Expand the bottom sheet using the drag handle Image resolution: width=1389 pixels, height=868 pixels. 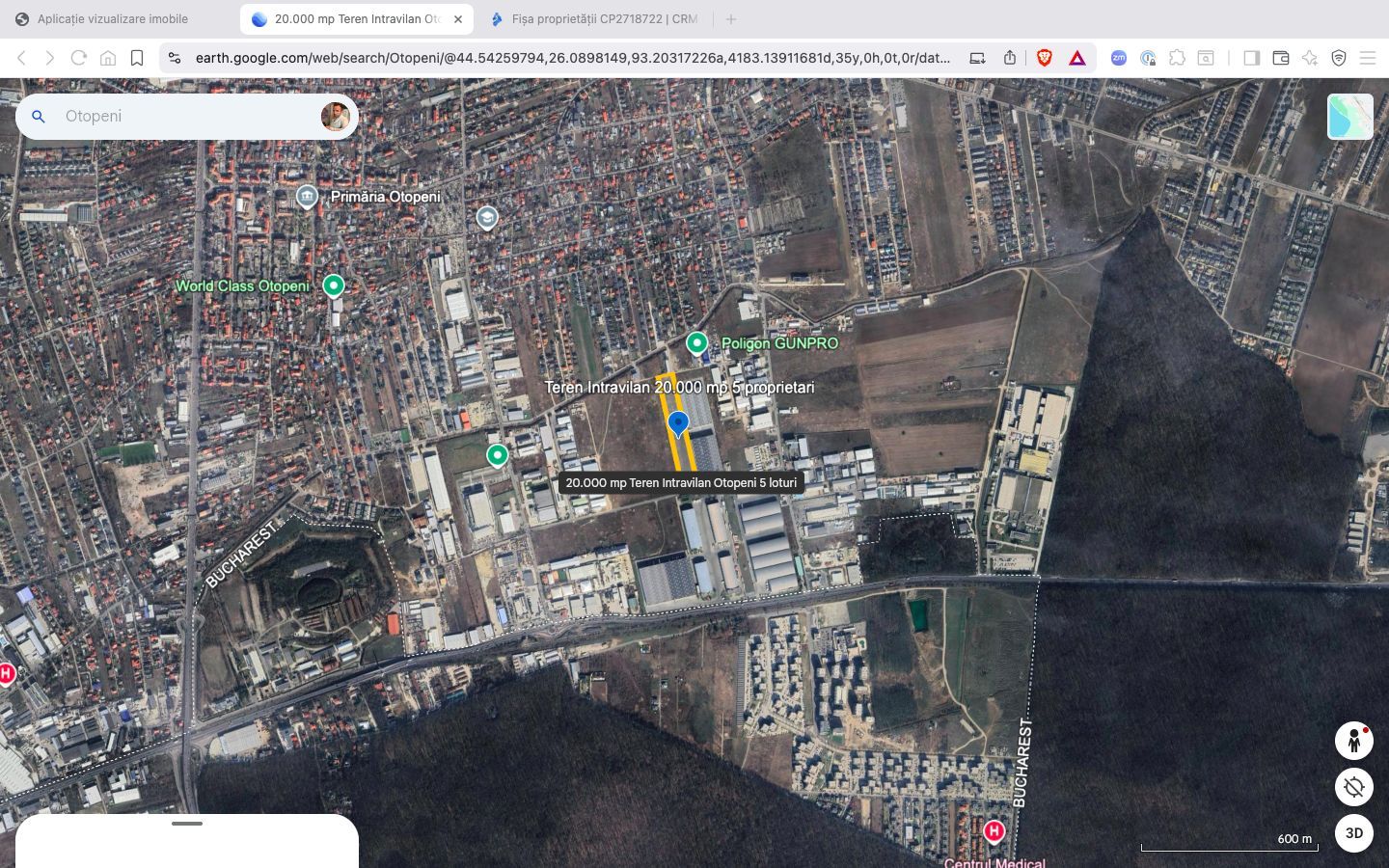(x=187, y=824)
